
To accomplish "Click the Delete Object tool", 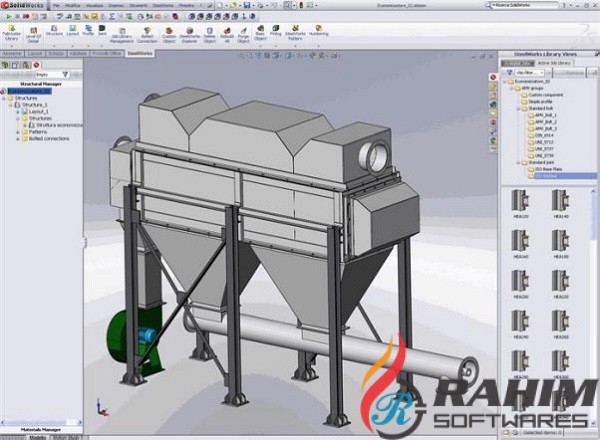I will [x=209, y=35].
